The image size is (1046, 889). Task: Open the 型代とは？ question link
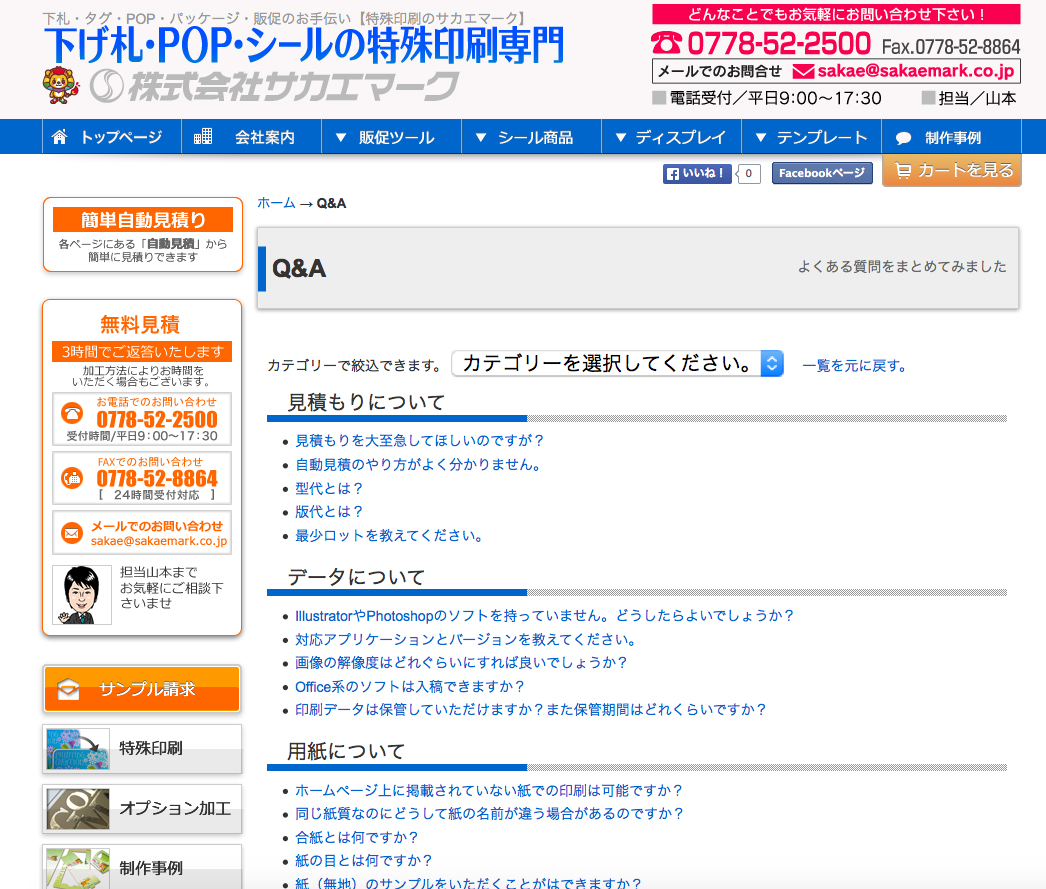329,488
